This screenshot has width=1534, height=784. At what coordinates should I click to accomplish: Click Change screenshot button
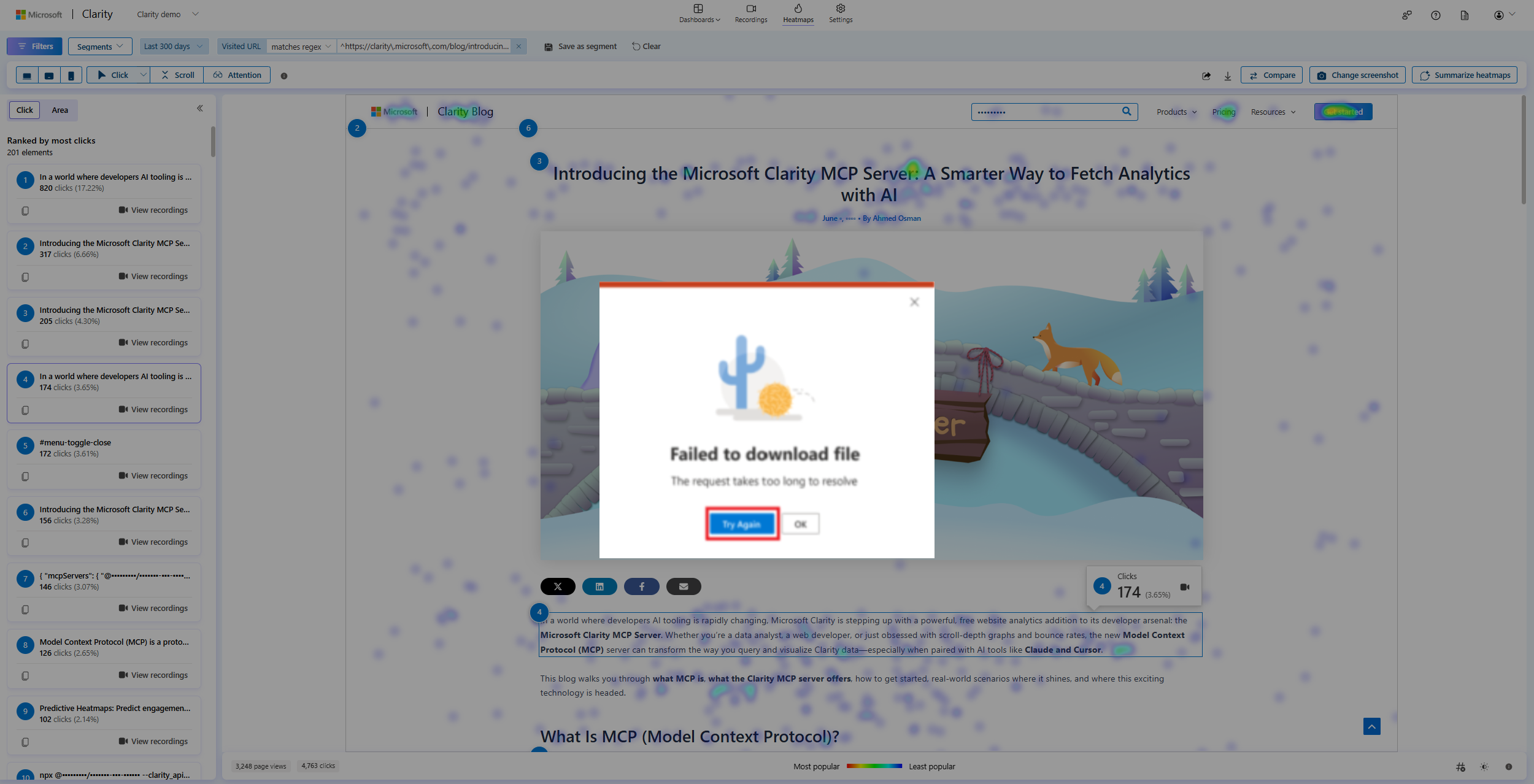tap(1357, 75)
